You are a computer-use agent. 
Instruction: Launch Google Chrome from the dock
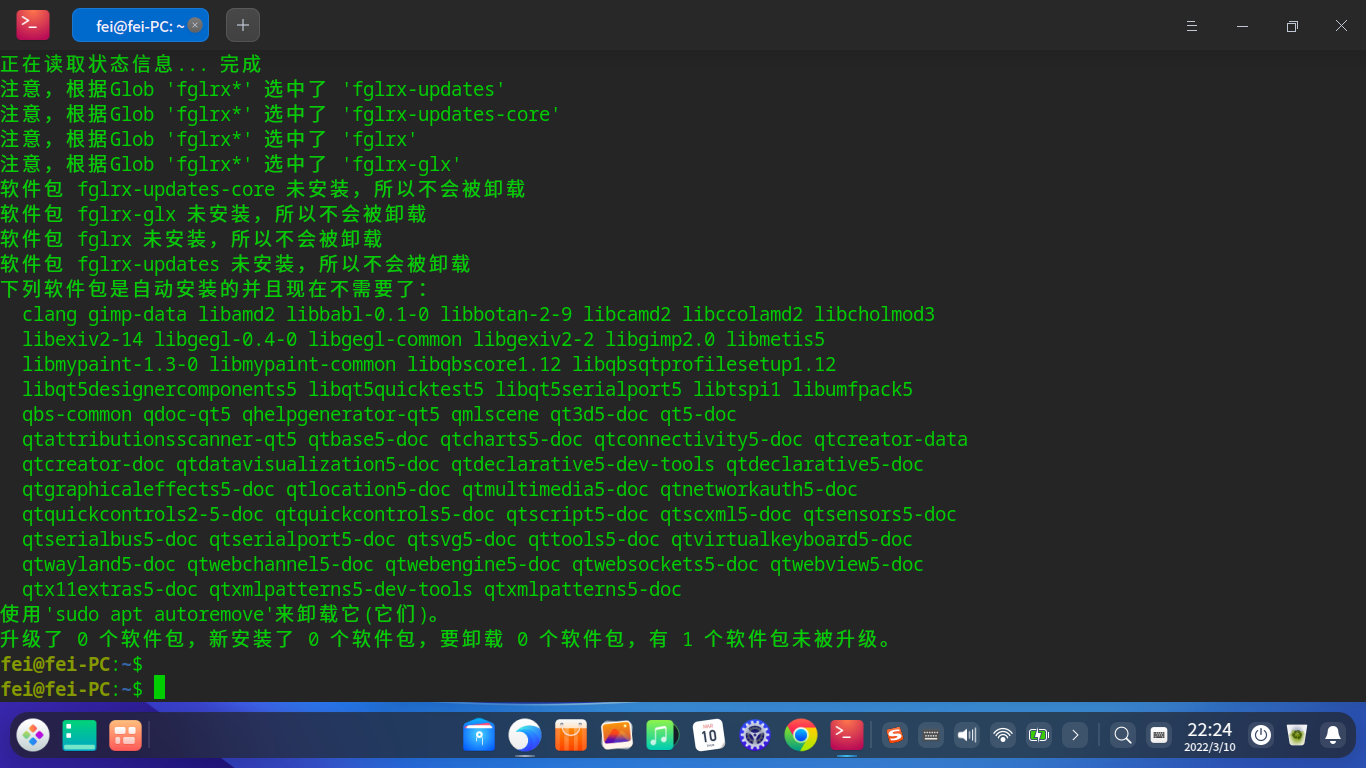[800, 735]
